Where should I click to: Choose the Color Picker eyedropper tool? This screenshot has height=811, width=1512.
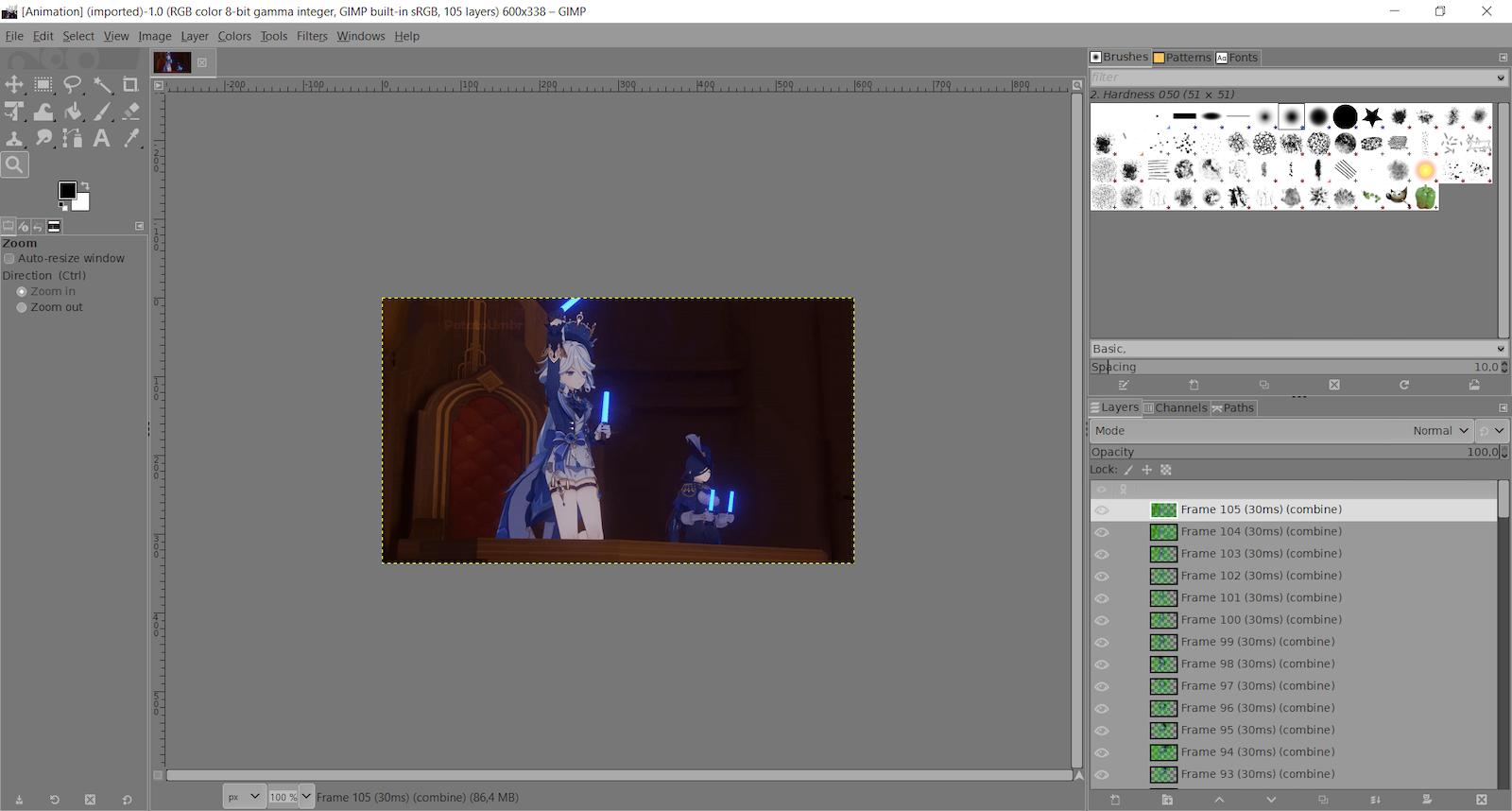[x=131, y=139]
